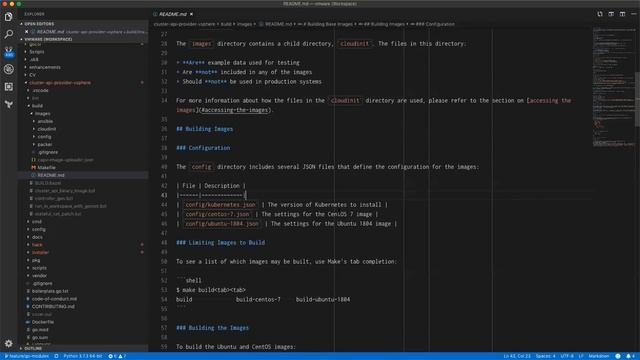Click Ln 43 cursor position indicator
Viewport: 640px width, 360px height.
(x=517, y=356)
